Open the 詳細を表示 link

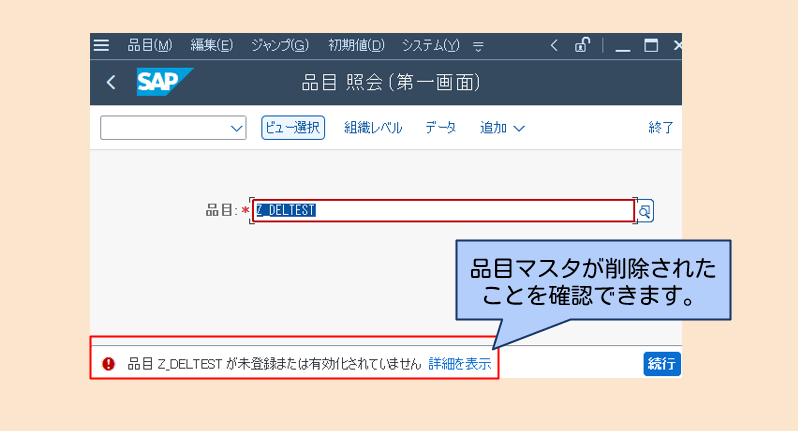(460, 364)
